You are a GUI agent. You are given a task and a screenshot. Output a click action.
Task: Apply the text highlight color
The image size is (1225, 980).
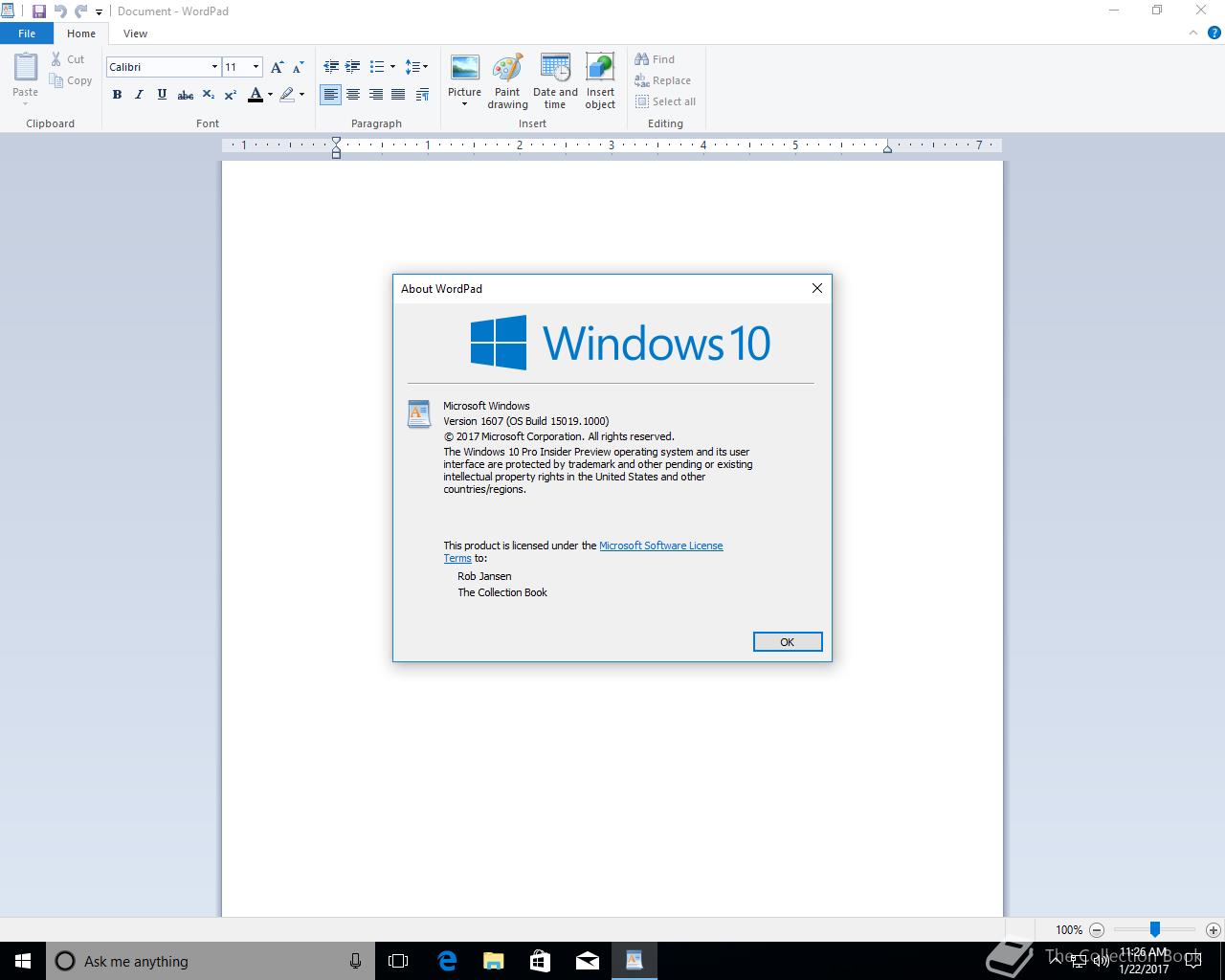point(286,95)
